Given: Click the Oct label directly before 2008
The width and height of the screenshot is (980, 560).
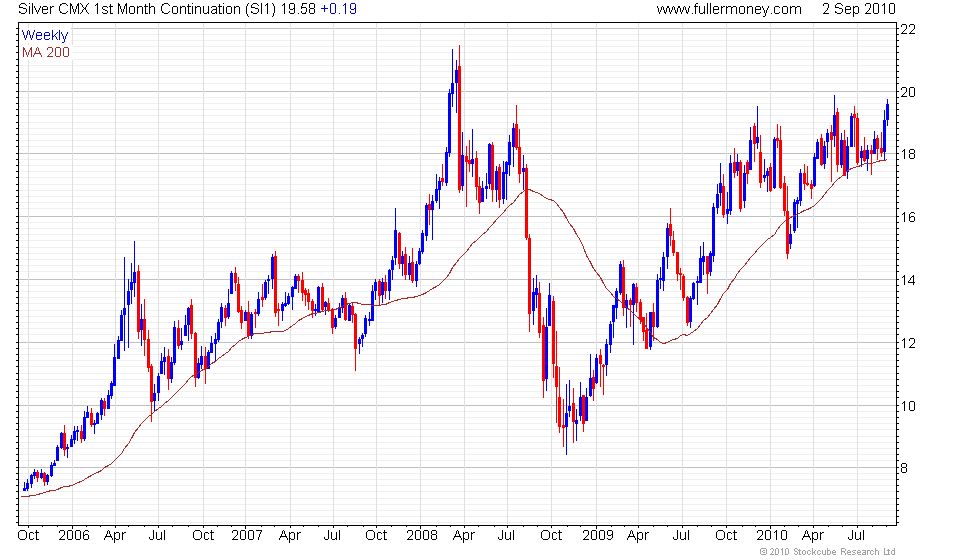Looking at the screenshot, I should pyautogui.click(x=376, y=536).
